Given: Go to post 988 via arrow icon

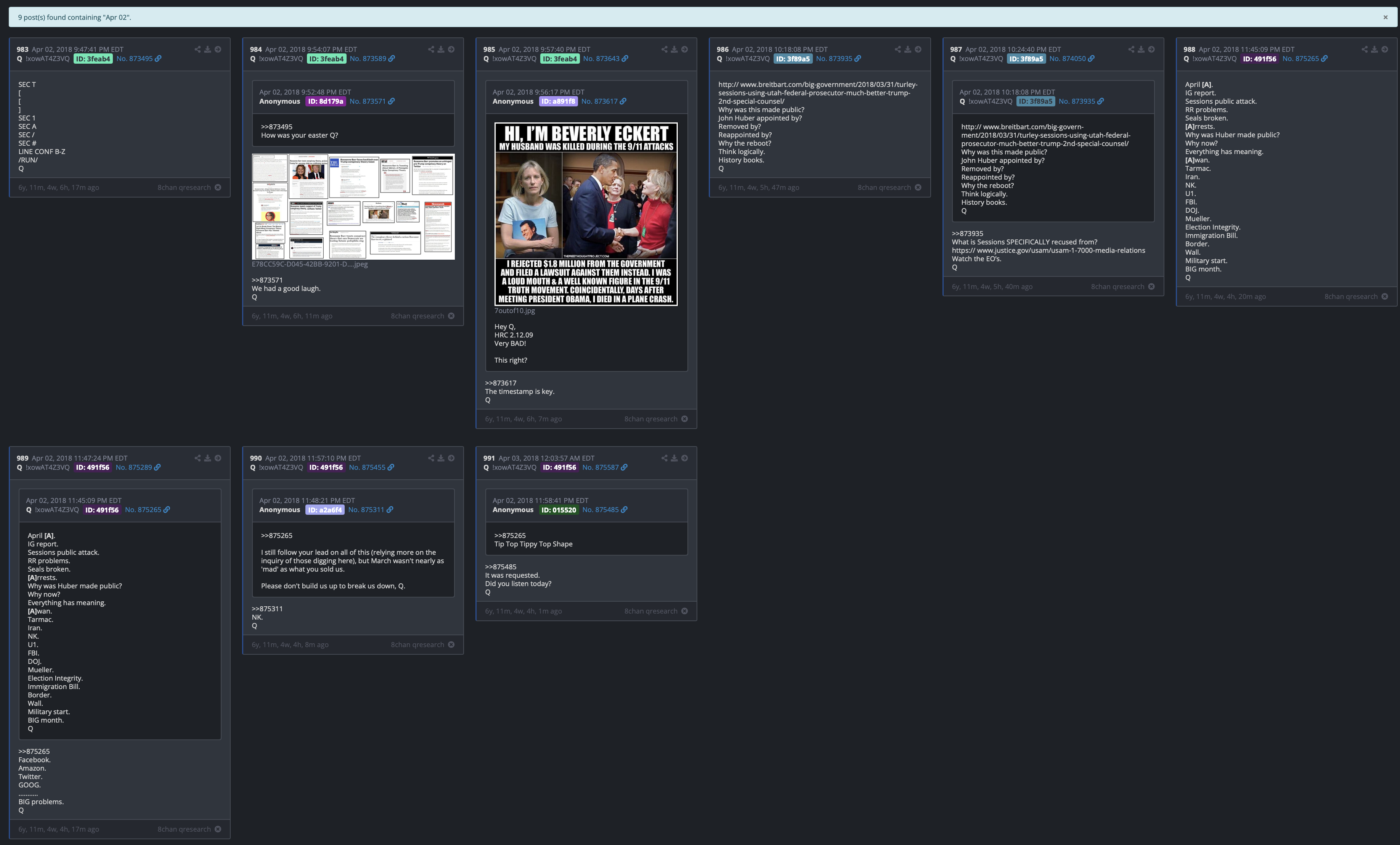Looking at the screenshot, I should [1385, 50].
